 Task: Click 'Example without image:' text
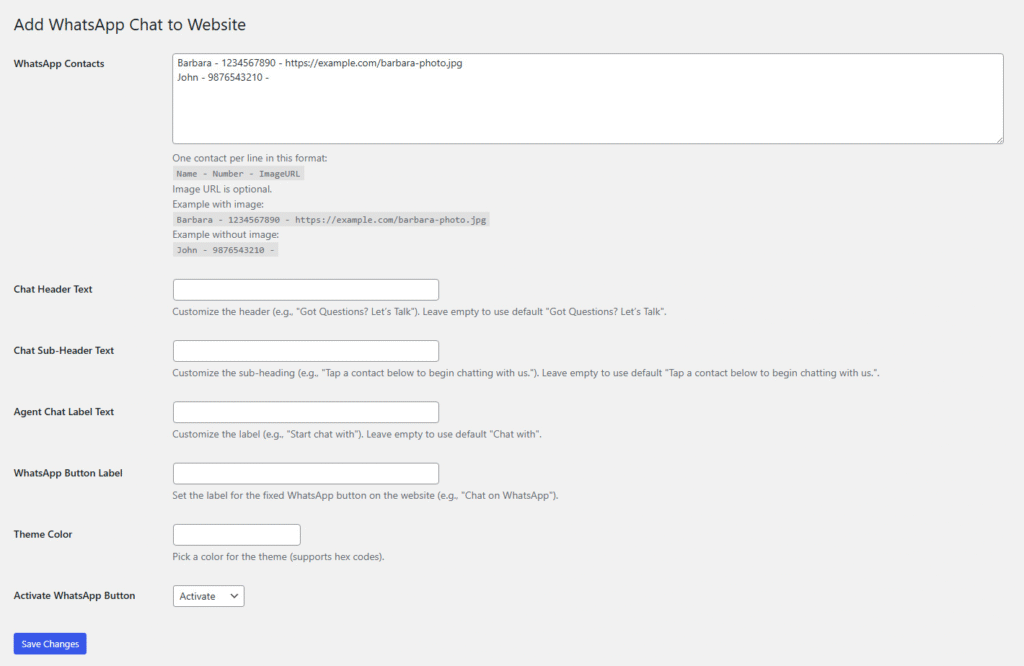(x=225, y=234)
